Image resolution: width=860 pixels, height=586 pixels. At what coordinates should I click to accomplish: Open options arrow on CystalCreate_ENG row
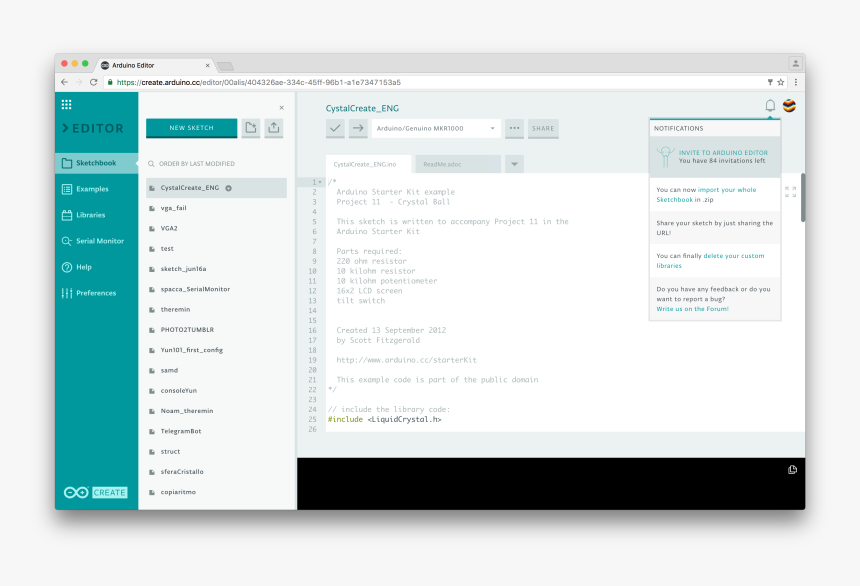point(228,188)
